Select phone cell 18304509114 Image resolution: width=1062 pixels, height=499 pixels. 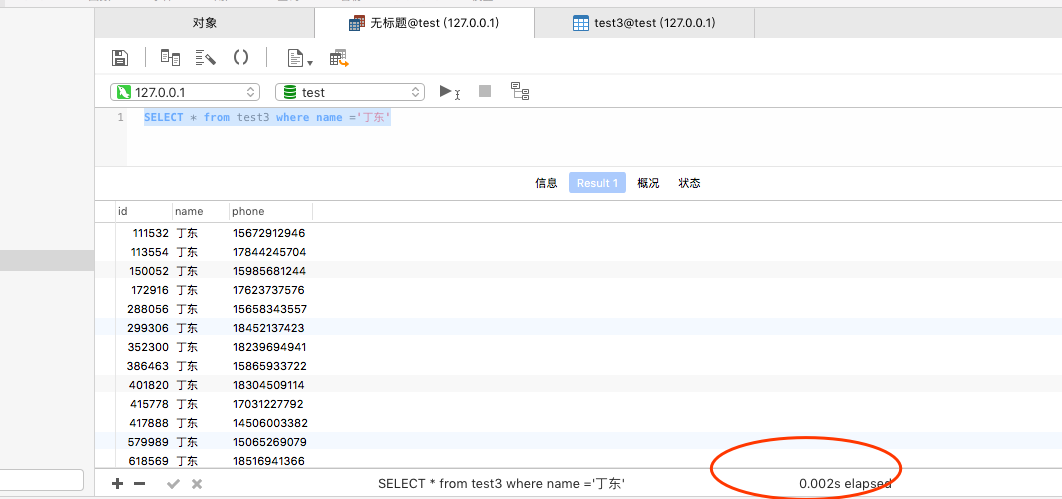[x=271, y=385]
